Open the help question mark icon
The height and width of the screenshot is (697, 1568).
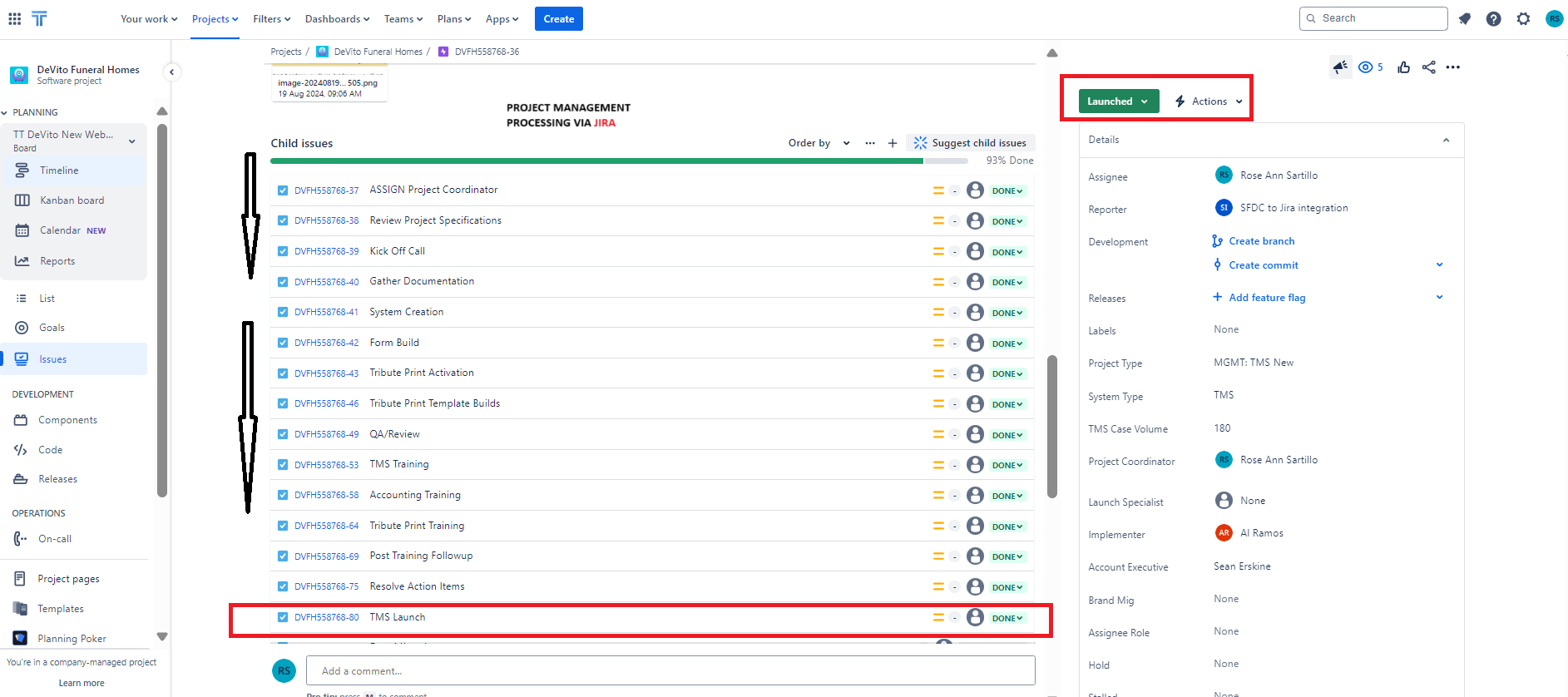(x=1494, y=18)
